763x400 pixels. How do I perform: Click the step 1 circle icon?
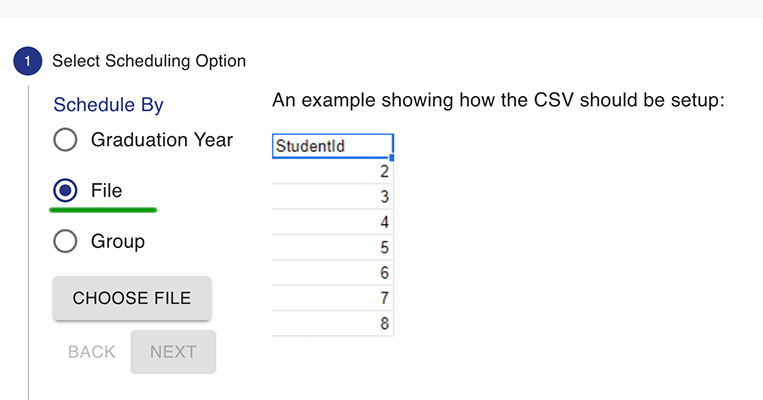tap(28, 61)
